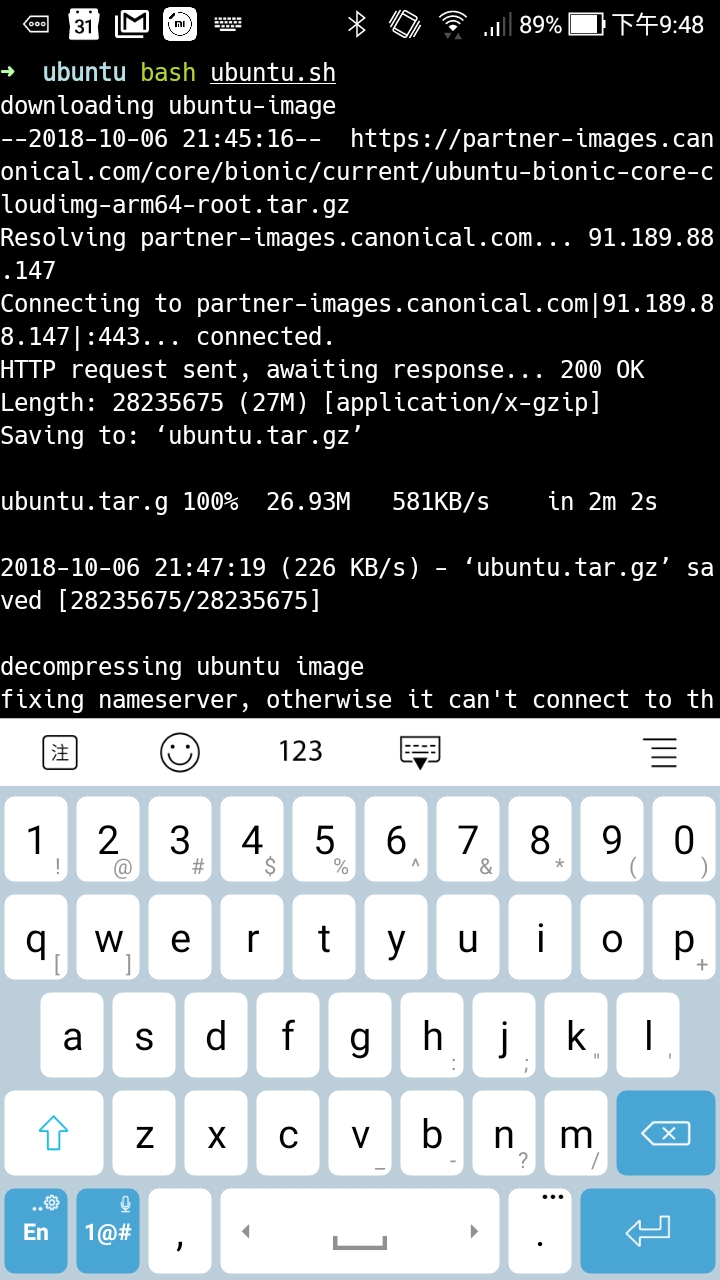Viewport: 720px width, 1280px height.
Task: Switch language with the En key
Action: click(x=37, y=1231)
